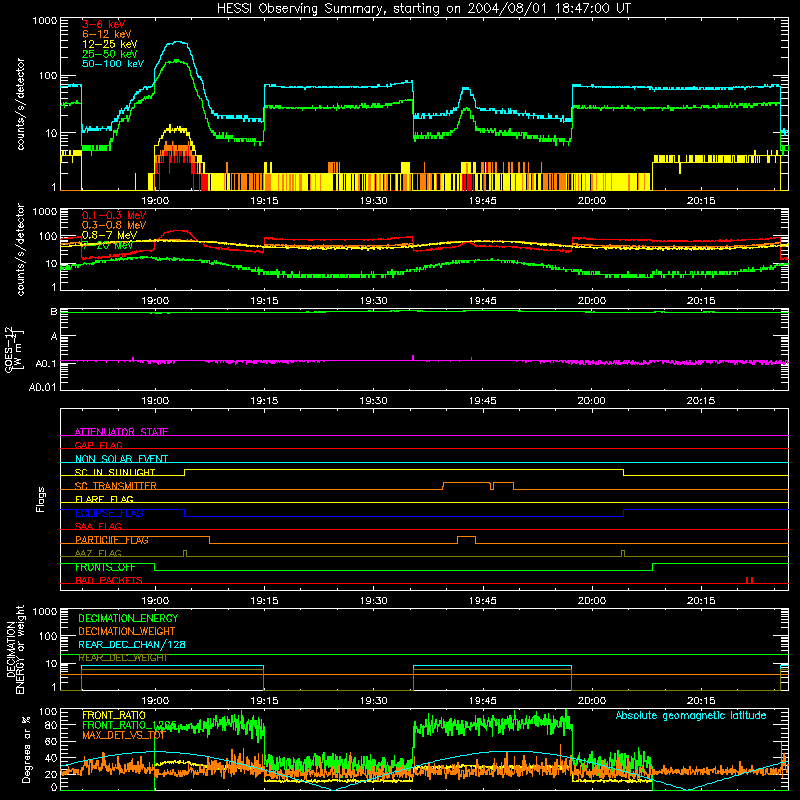The height and width of the screenshot is (800, 800).
Task: Pick the 50-100 keV legend label
Action: [x=112, y=64]
